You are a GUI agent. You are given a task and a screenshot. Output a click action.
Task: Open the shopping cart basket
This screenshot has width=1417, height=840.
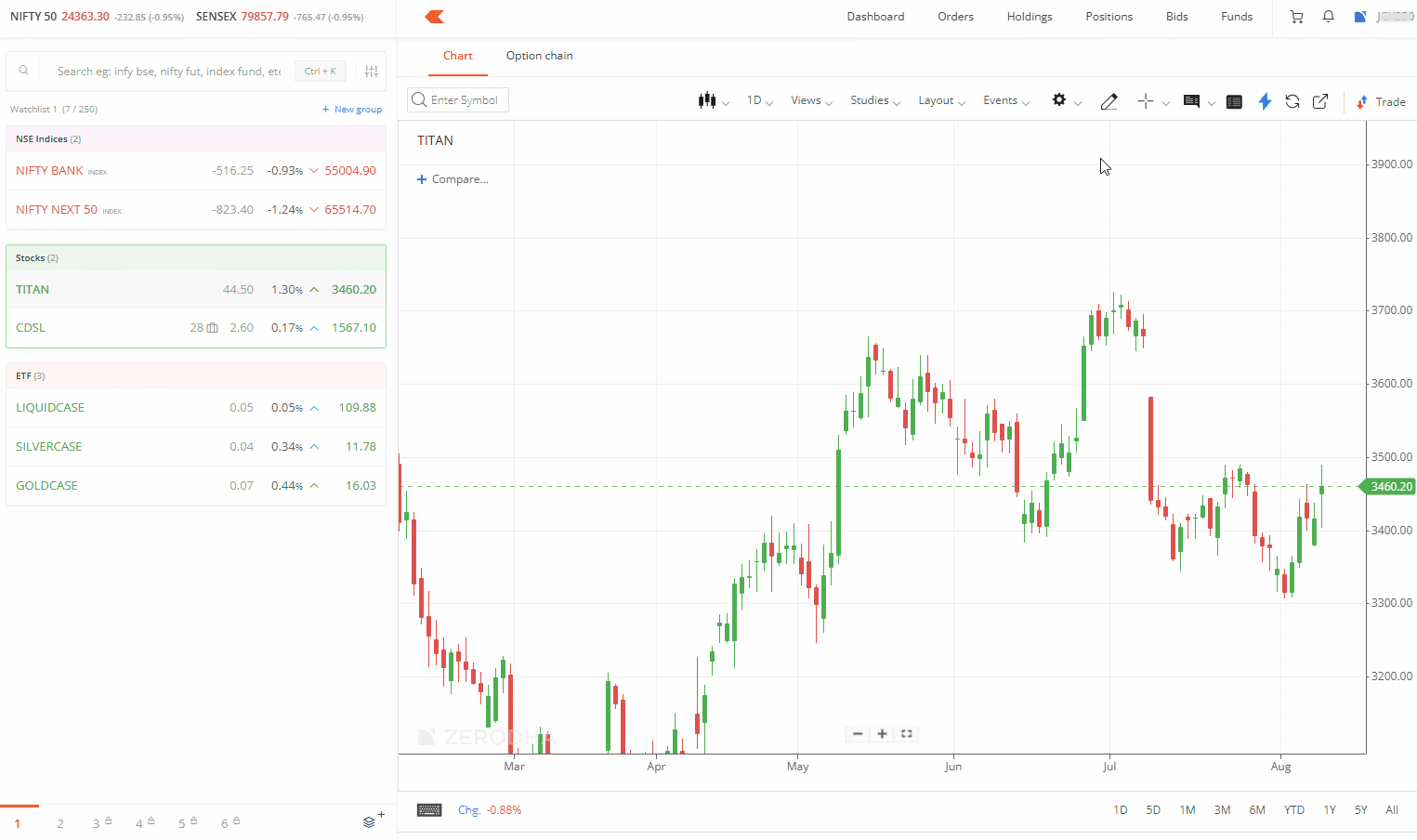coord(1296,17)
